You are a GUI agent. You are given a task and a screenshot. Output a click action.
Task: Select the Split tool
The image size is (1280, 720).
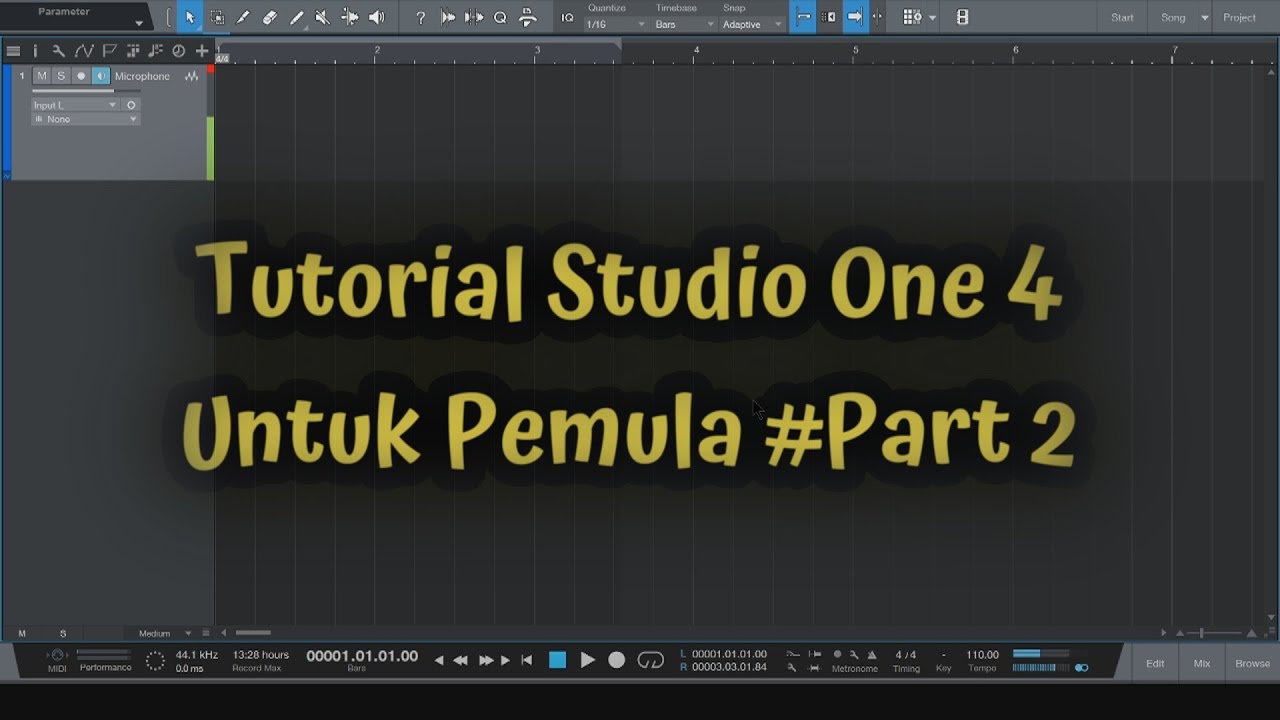click(x=243, y=17)
